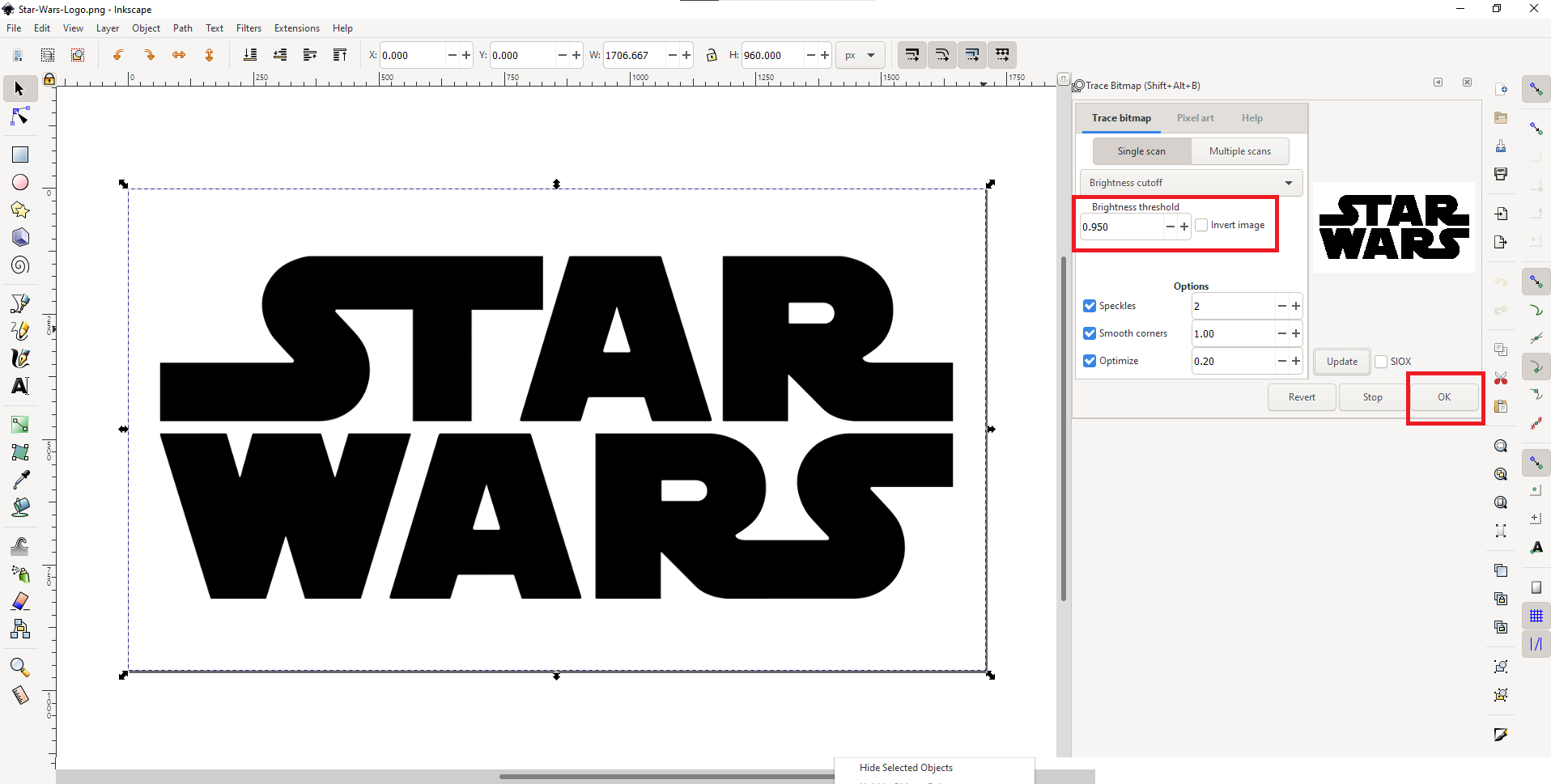
Task: Choose the Star and polygon tool
Action: coord(20,210)
